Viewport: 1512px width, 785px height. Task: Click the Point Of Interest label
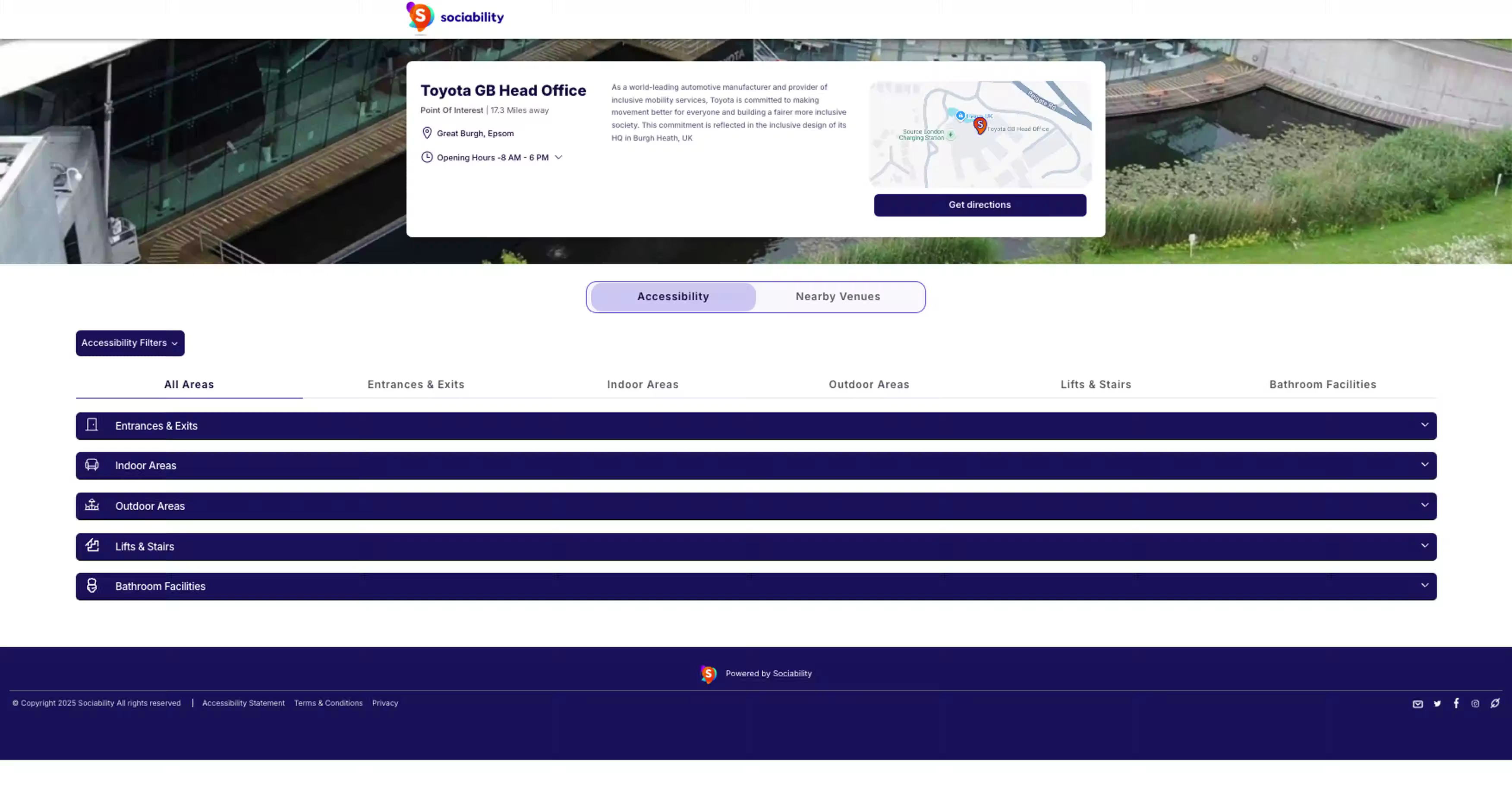pyautogui.click(x=451, y=110)
